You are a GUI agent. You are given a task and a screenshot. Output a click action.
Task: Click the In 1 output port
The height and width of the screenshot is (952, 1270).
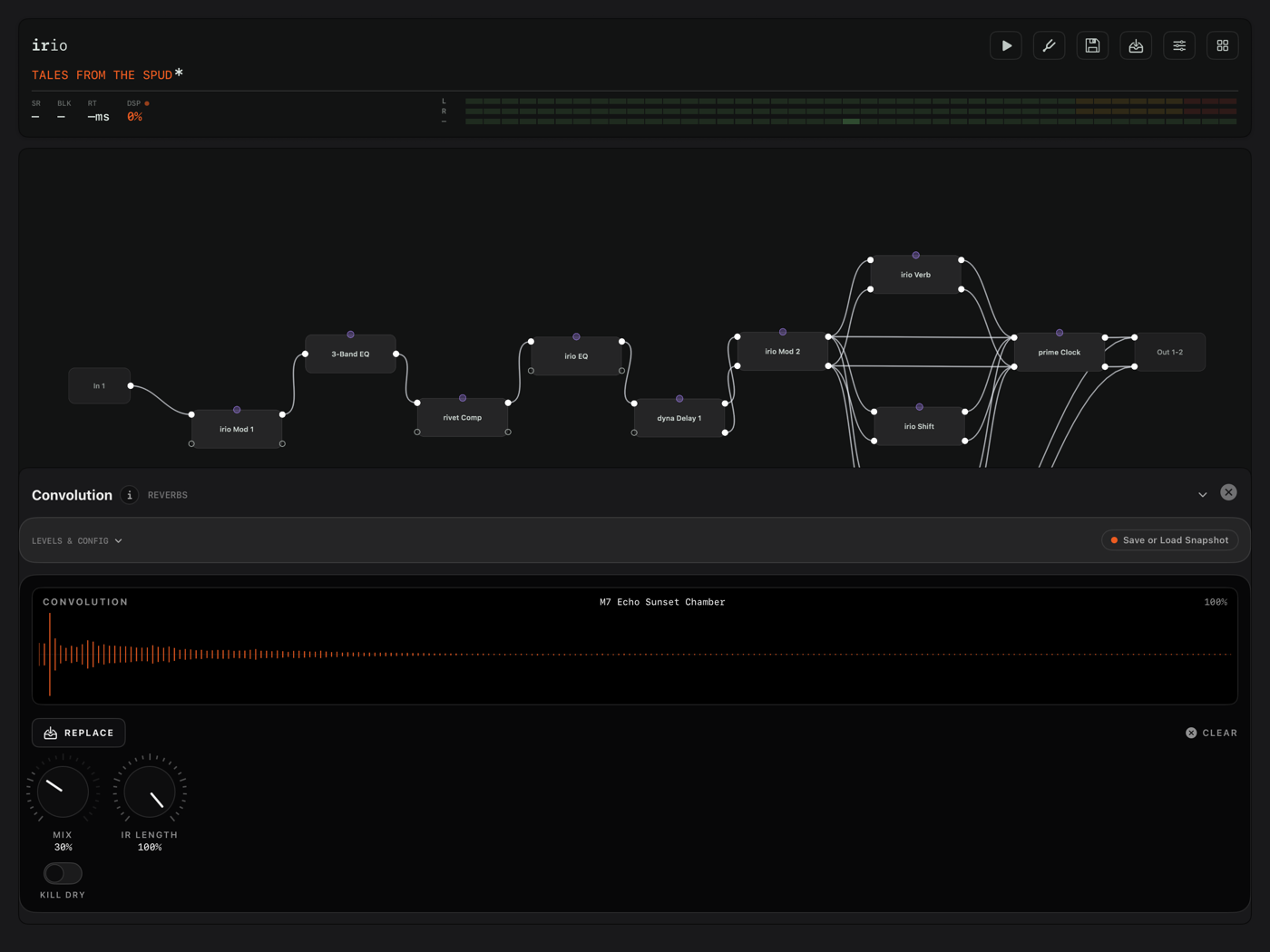131,386
